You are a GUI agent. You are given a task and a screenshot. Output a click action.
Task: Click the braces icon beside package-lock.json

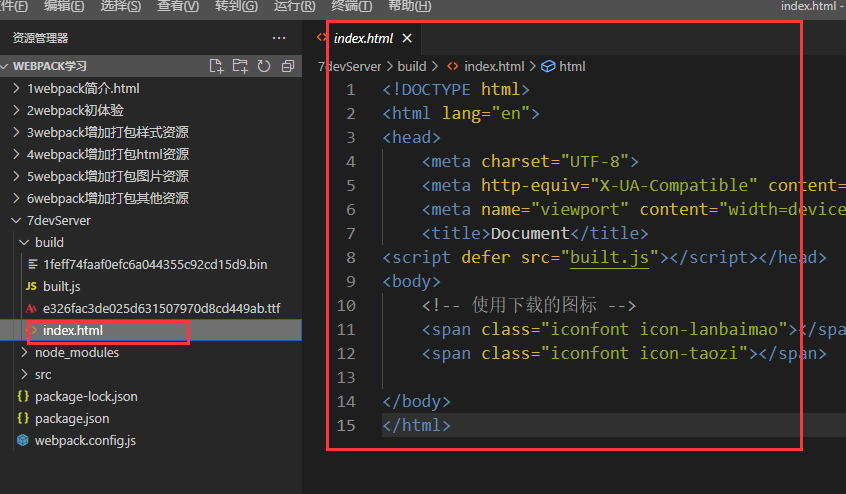tap(23, 396)
